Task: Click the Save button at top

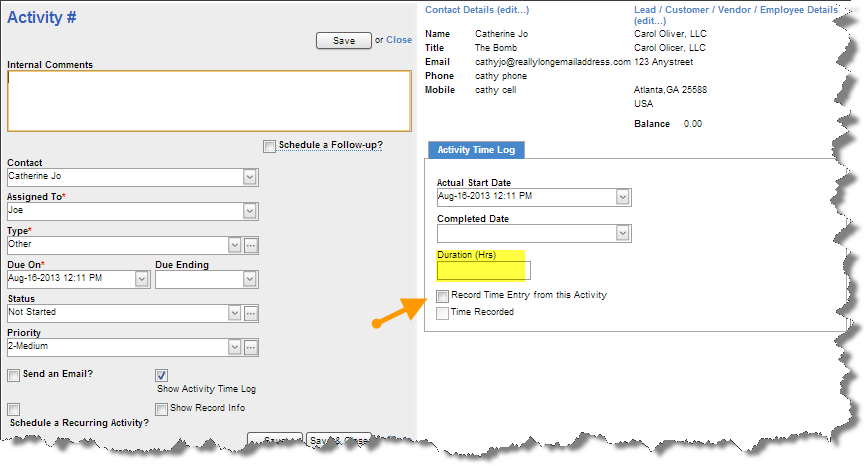Action: (x=343, y=41)
